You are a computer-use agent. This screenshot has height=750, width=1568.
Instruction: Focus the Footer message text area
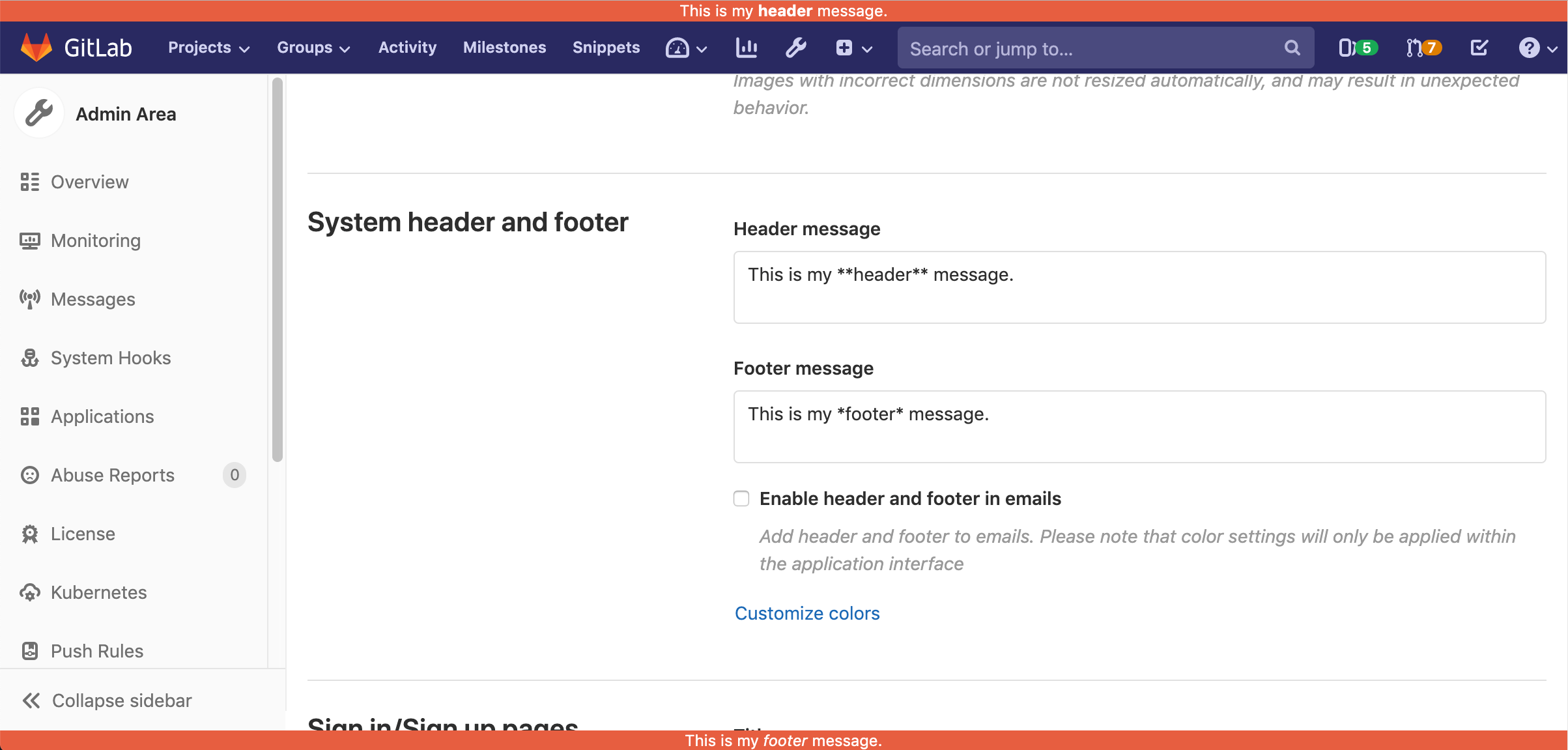coord(1139,427)
